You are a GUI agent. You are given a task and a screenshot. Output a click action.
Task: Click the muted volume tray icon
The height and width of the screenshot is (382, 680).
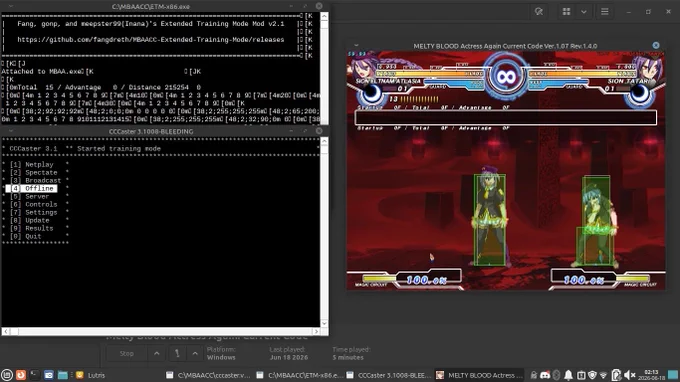pos(630,375)
